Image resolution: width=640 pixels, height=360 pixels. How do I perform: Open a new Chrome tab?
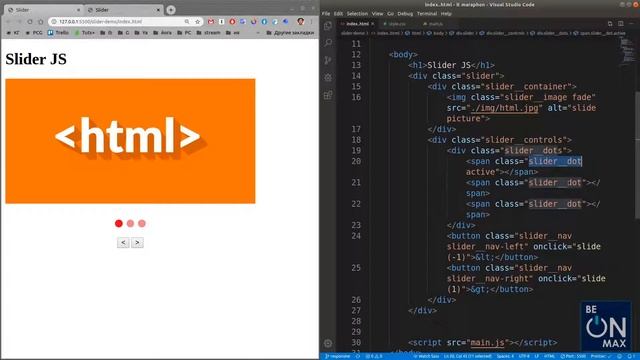coord(171,10)
